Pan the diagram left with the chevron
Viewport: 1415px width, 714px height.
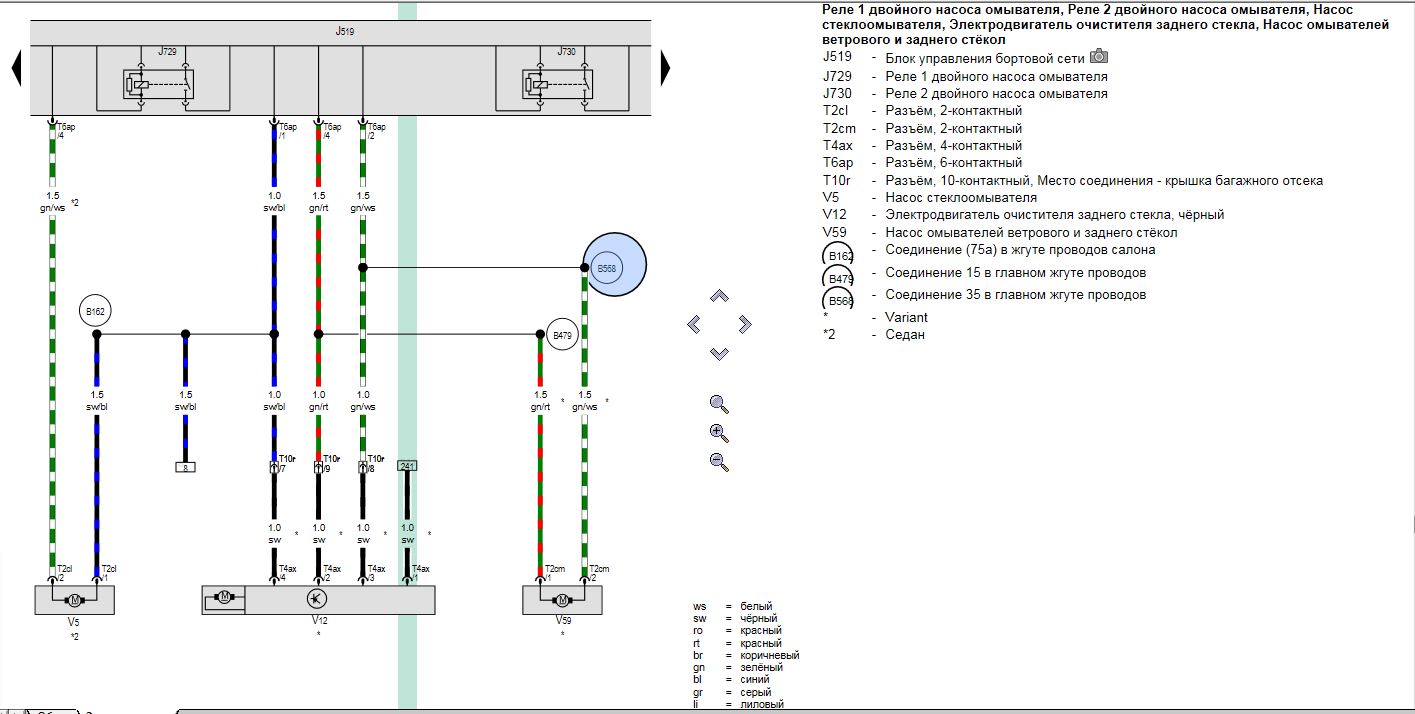coord(695,324)
